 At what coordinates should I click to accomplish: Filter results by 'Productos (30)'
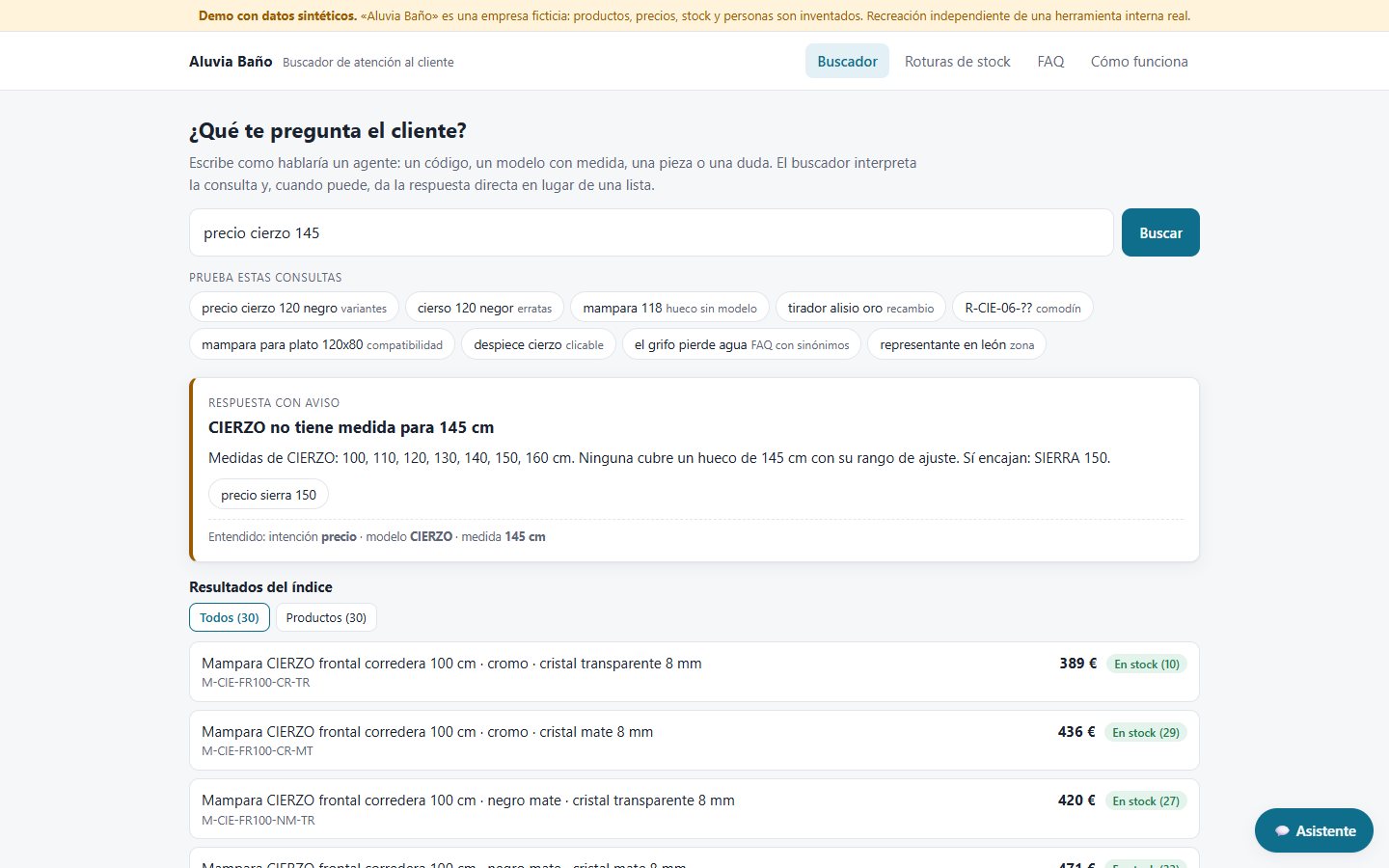click(x=326, y=617)
